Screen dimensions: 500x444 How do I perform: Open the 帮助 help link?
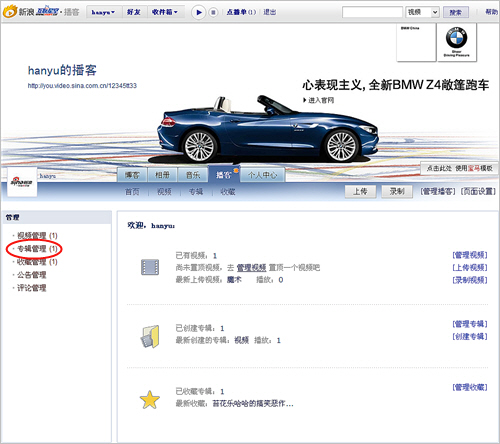492,12
